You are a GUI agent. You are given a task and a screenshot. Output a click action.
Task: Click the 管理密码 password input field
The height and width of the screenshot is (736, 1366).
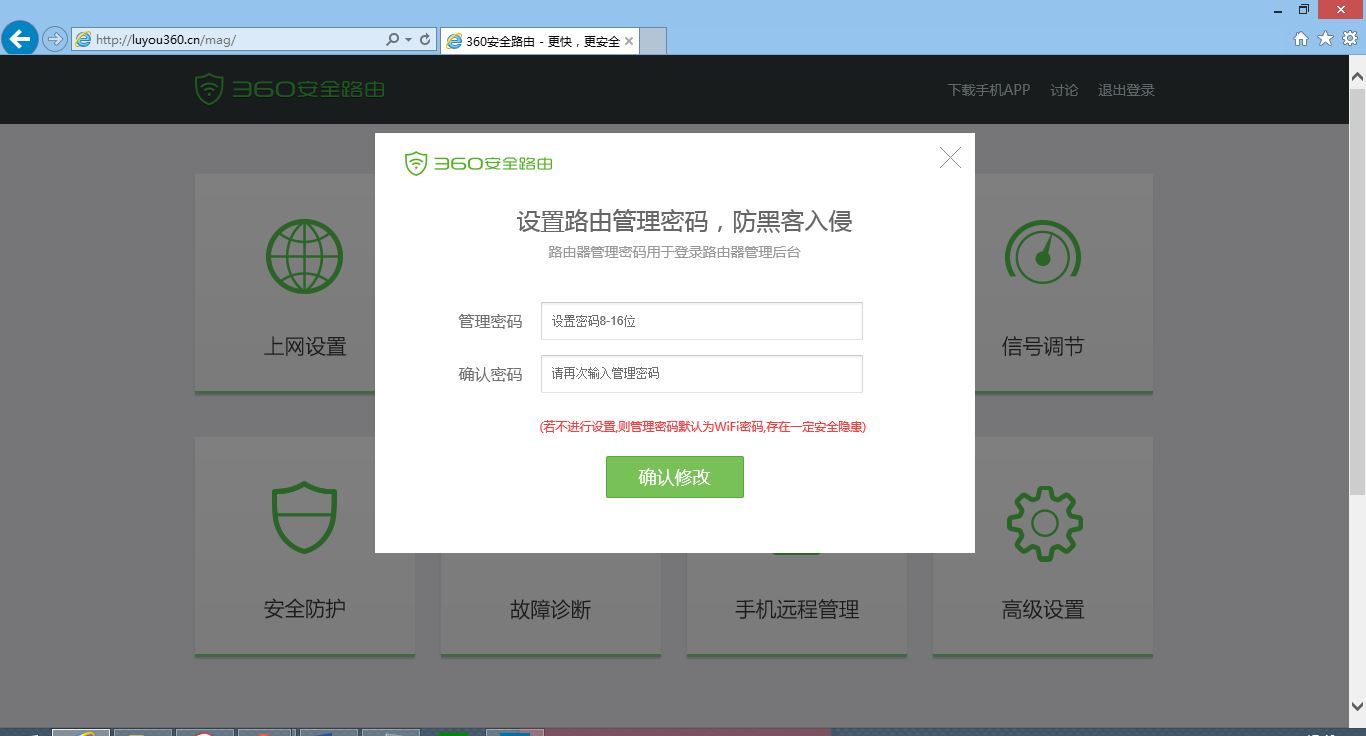pyautogui.click(x=701, y=321)
